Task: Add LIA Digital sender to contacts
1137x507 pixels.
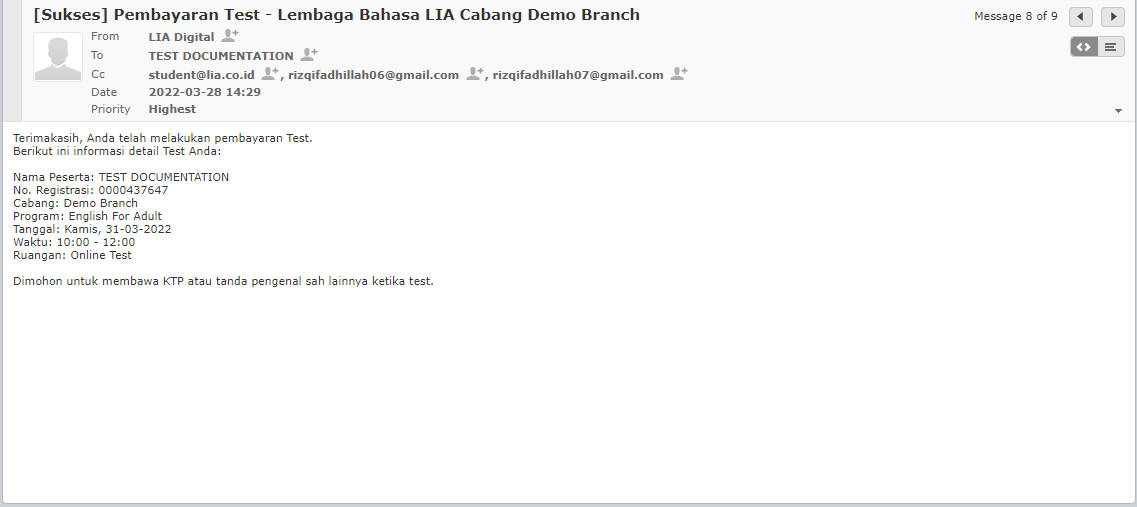Action: click(230, 36)
